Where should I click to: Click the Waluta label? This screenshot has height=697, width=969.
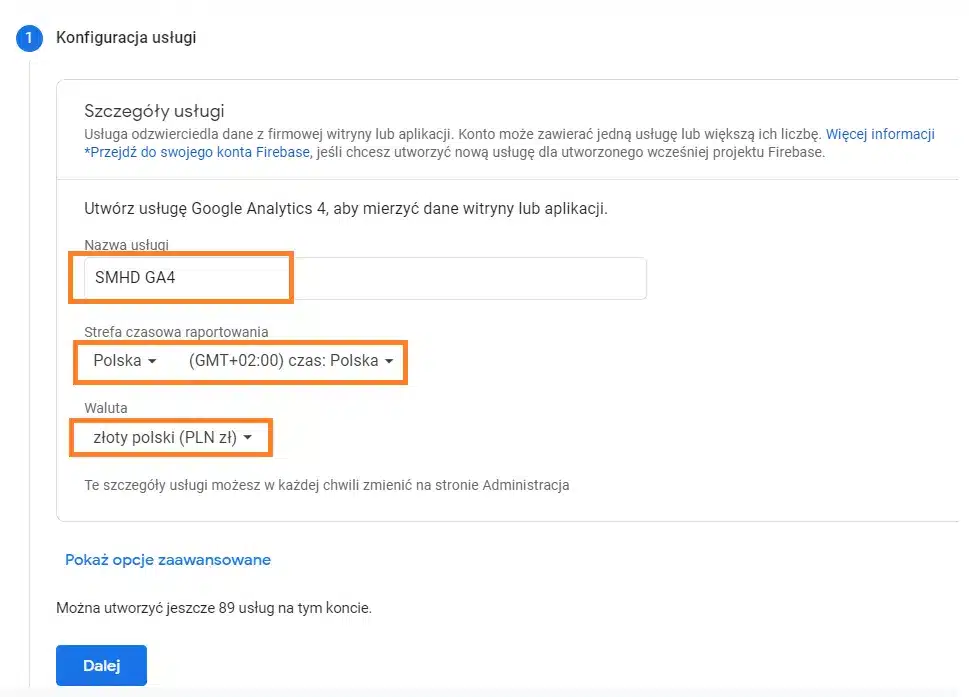pos(106,408)
